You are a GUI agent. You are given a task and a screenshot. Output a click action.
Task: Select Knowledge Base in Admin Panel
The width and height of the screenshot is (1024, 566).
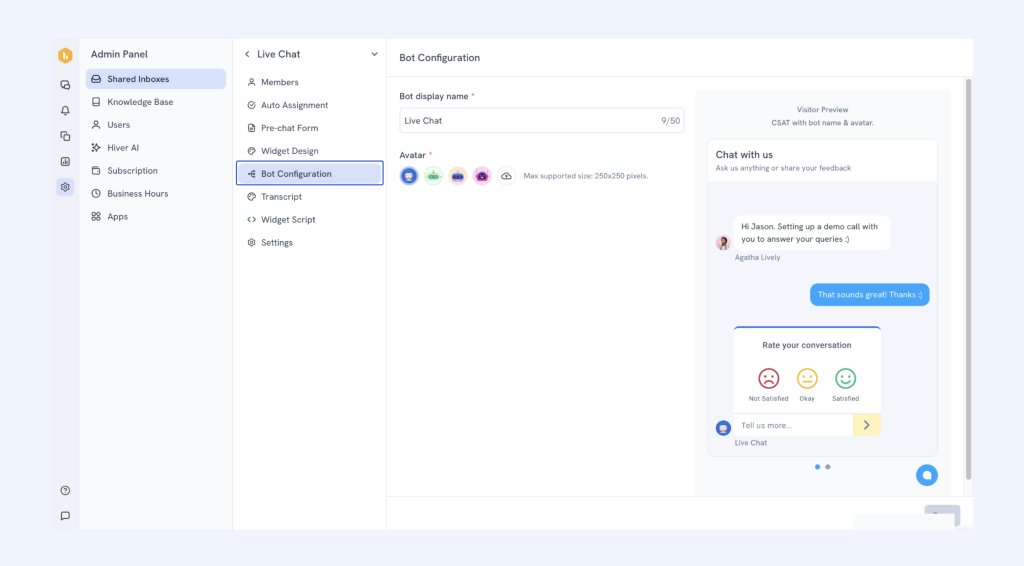[140, 102]
